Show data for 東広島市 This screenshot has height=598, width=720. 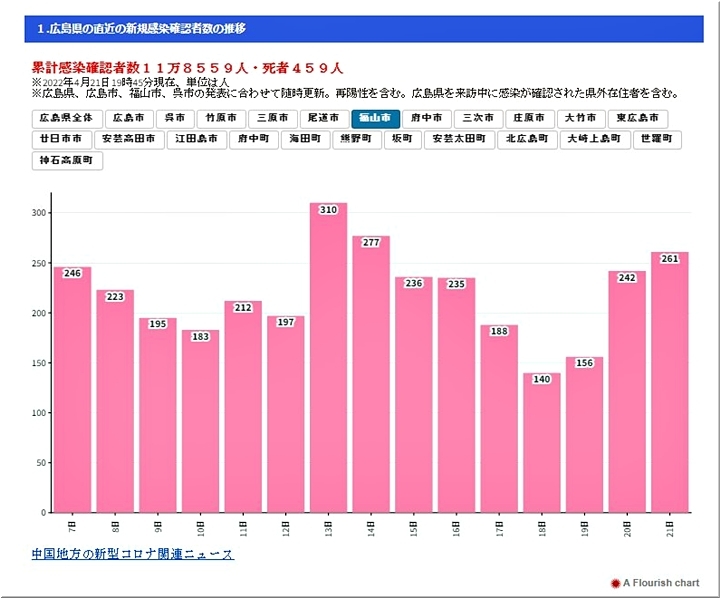pos(638,118)
